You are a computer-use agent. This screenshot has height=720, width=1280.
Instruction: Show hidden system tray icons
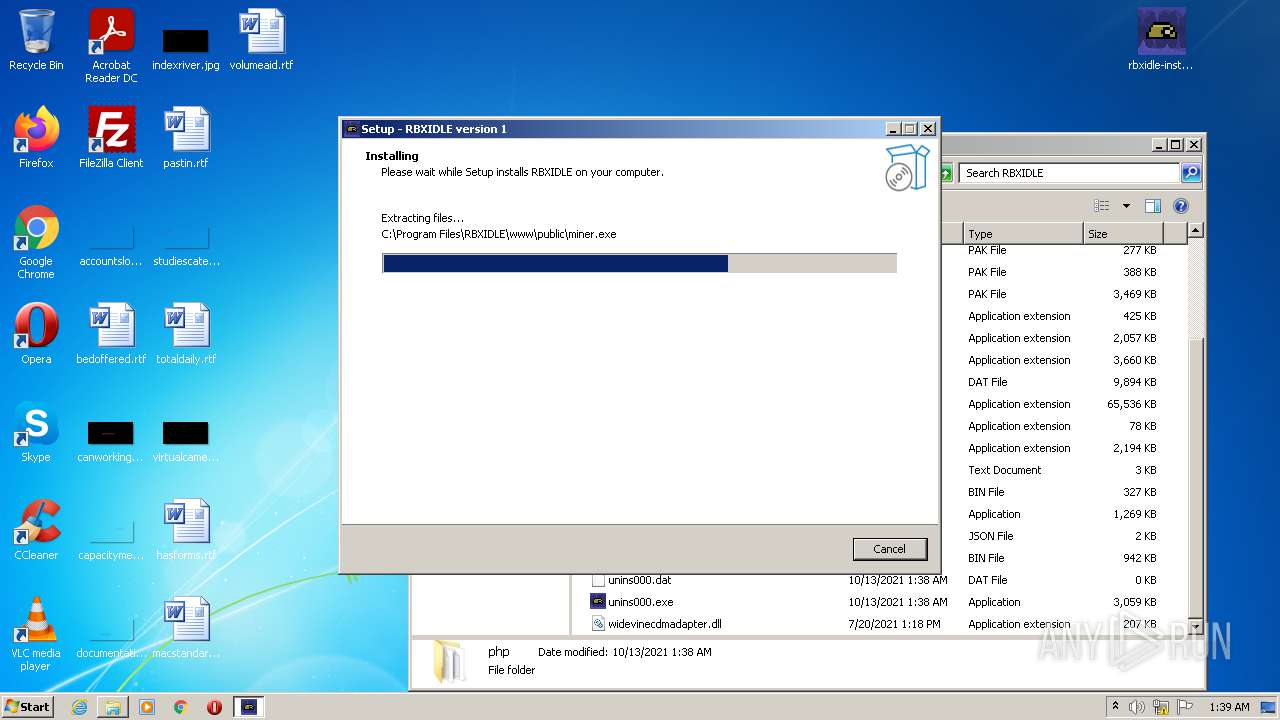pyautogui.click(x=1116, y=707)
